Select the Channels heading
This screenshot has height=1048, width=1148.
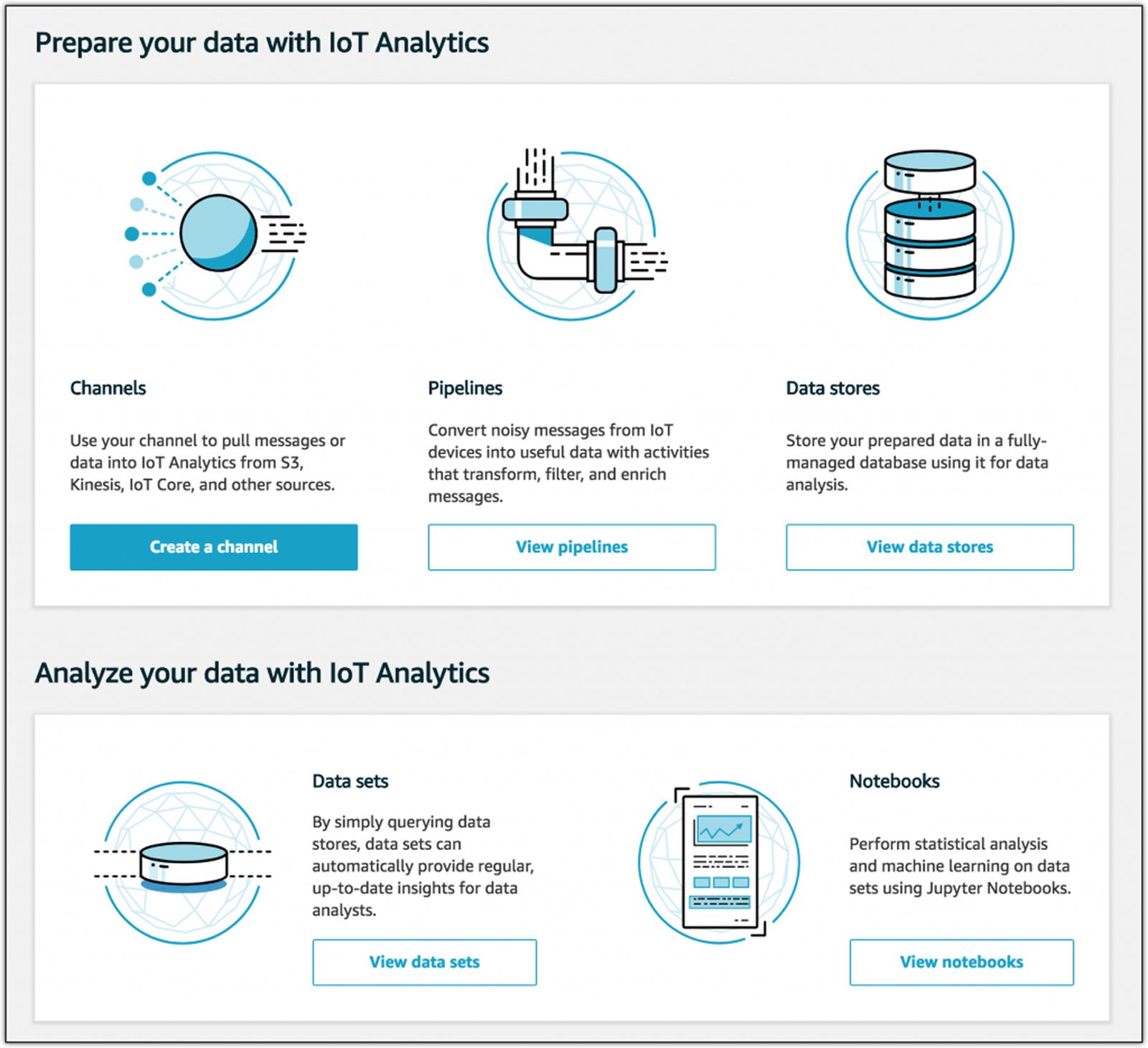108,388
